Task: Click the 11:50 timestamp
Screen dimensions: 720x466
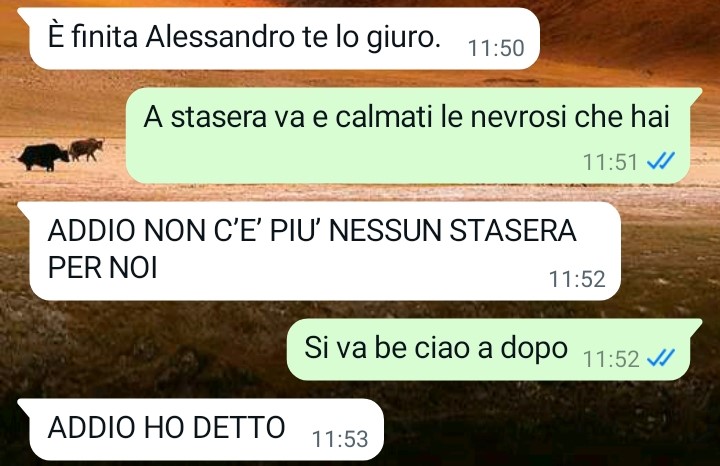Action: [x=496, y=48]
